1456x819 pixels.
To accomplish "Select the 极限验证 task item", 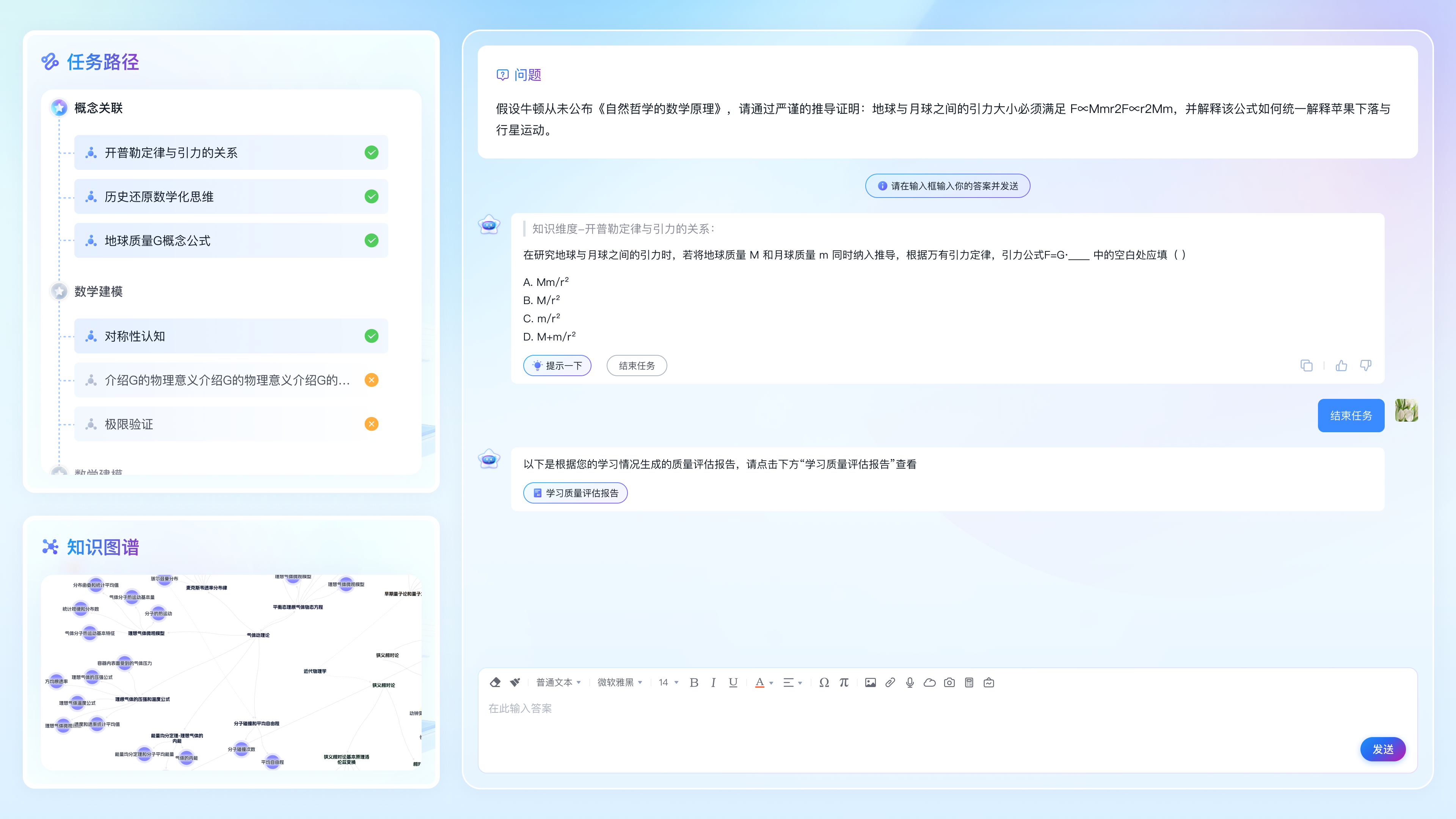I will (231, 424).
